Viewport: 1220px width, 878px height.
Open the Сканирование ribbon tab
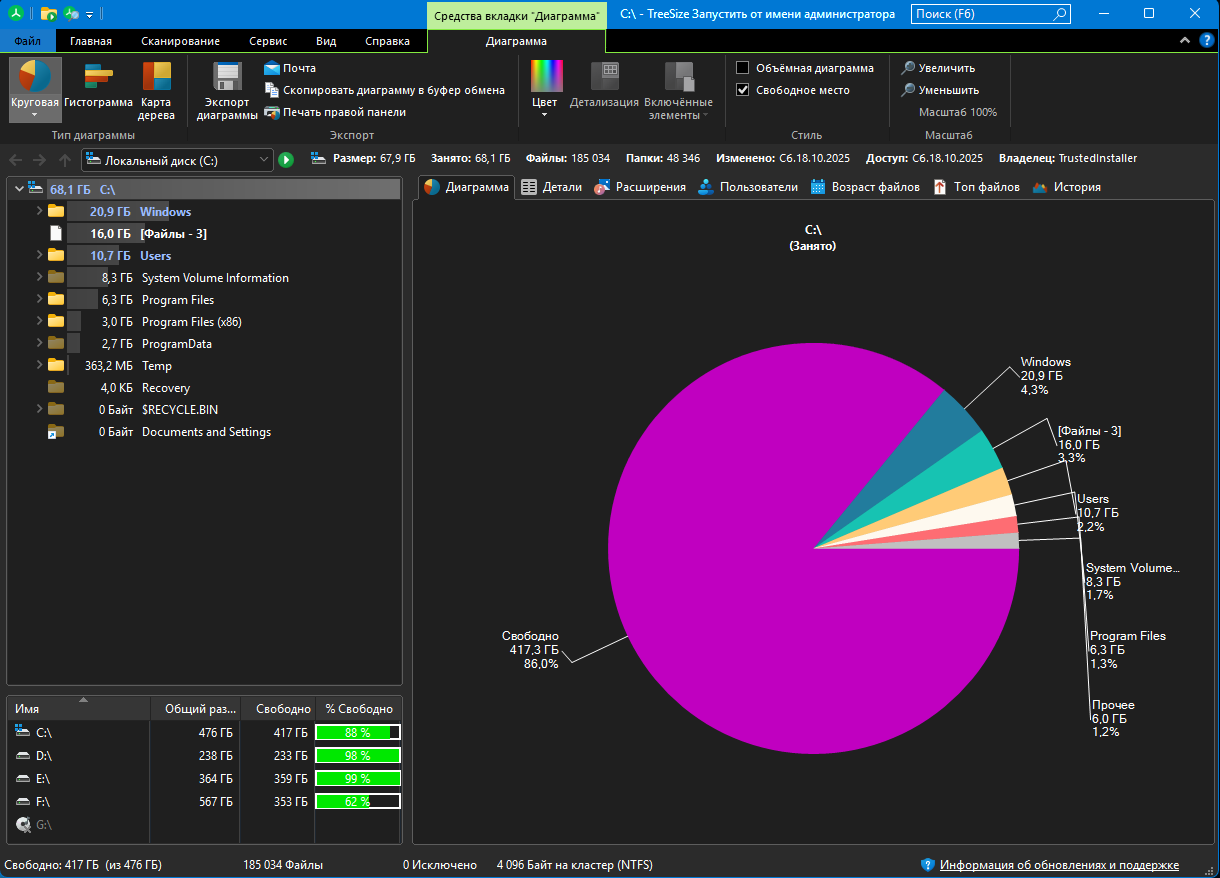point(180,41)
